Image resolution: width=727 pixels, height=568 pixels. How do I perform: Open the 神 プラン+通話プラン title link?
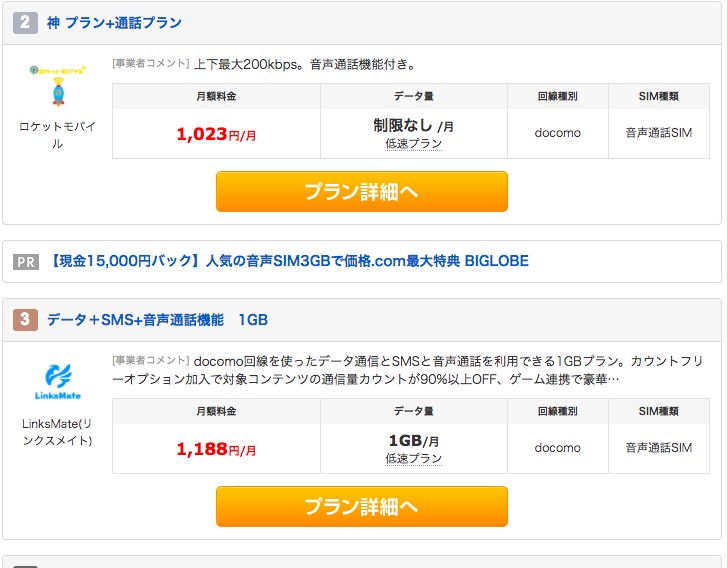(115, 22)
